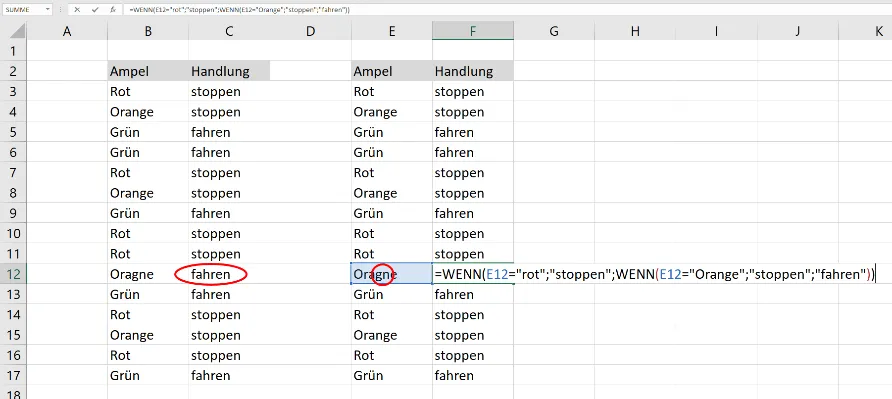Select cell C6 containing fahren
The width and height of the screenshot is (892, 399).
click(x=229, y=153)
